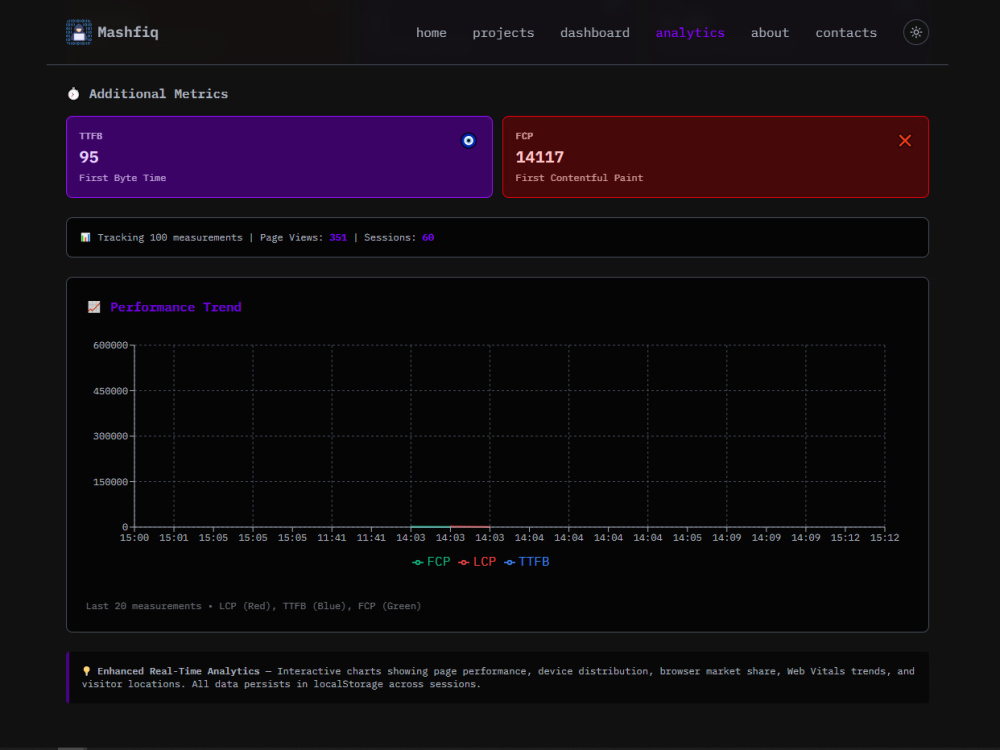The width and height of the screenshot is (1000, 750).
Task: Click the red X icon on FCP card
Action: point(904,140)
